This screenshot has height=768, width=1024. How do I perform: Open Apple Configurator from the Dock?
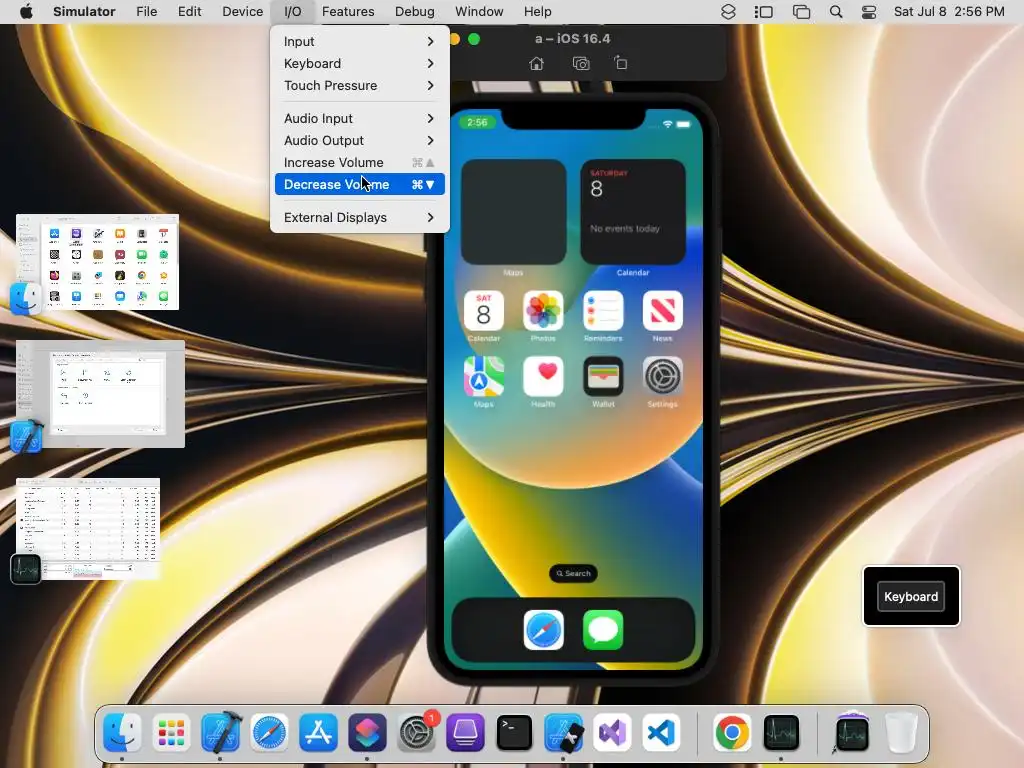465,732
